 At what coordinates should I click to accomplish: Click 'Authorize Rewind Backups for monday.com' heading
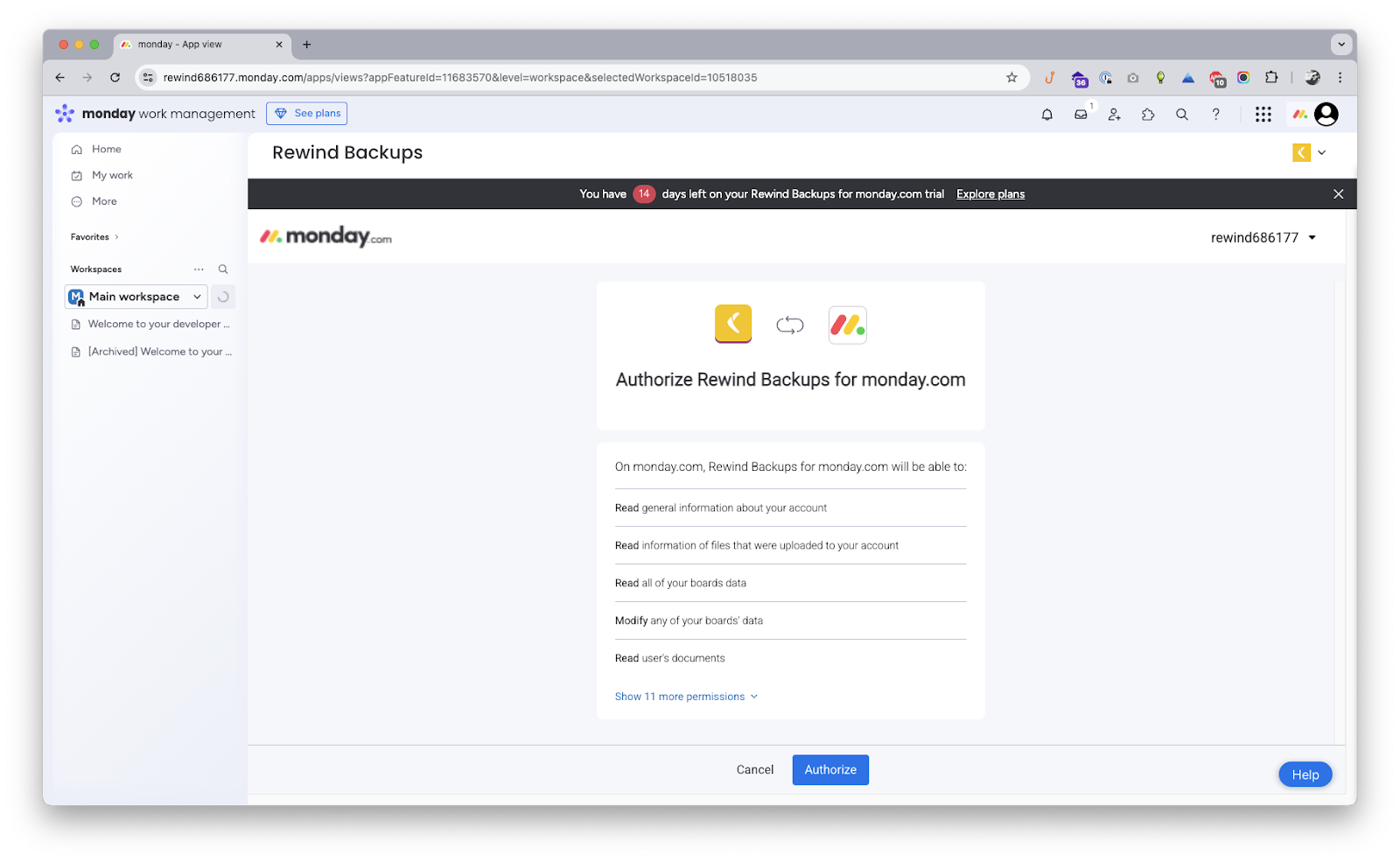pos(790,380)
